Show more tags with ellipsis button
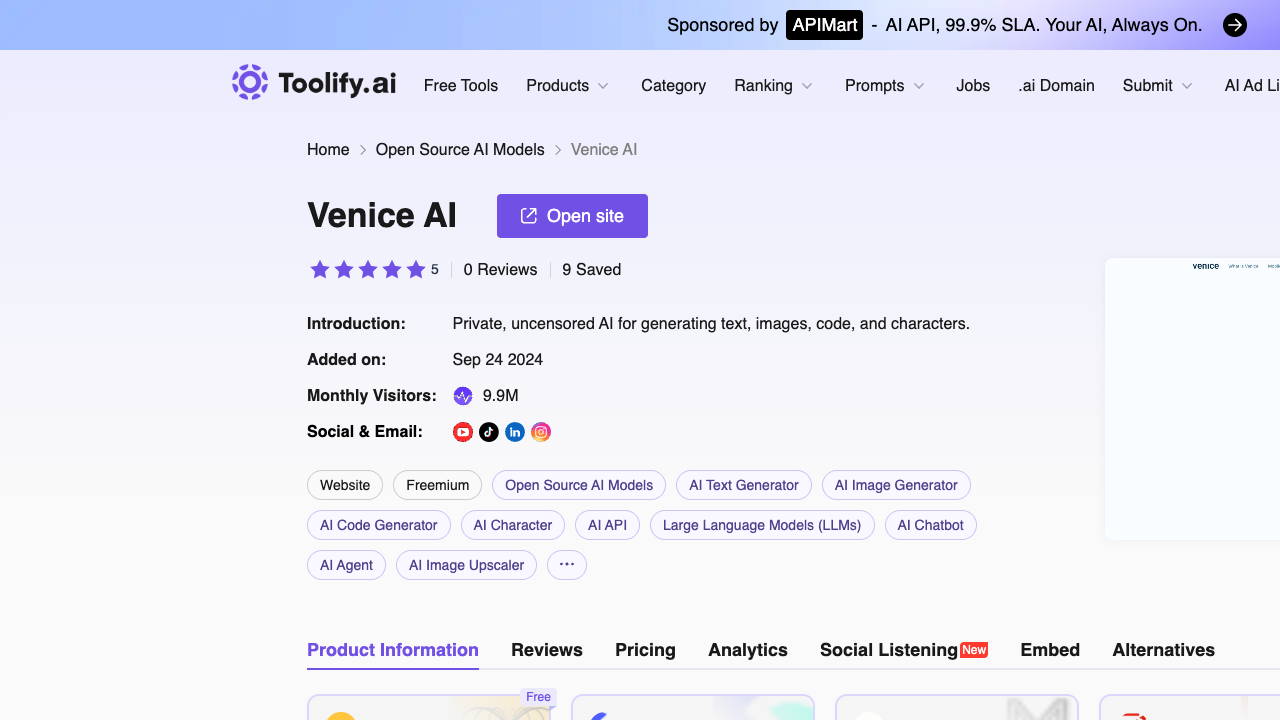 click(567, 565)
